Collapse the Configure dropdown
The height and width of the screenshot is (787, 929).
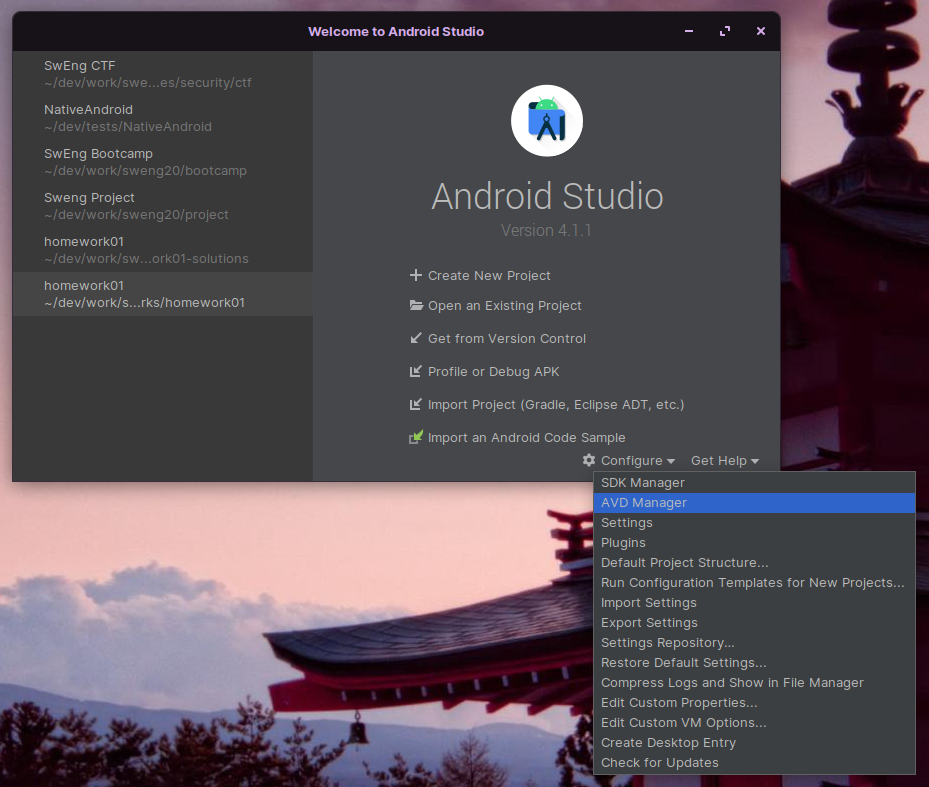[x=629, y=460]
